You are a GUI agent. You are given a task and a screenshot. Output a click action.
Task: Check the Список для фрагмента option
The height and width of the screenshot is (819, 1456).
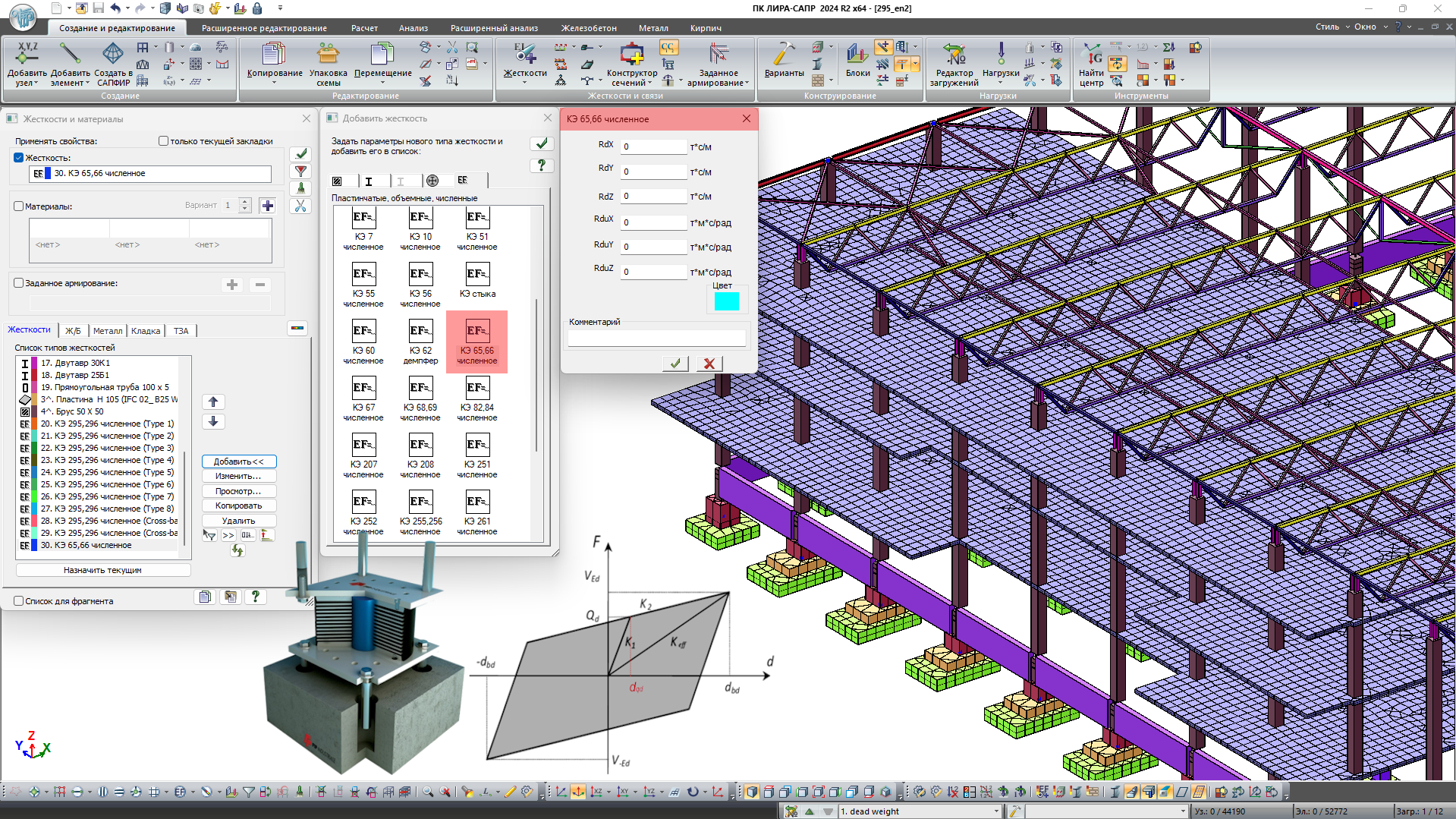[18, 600]
